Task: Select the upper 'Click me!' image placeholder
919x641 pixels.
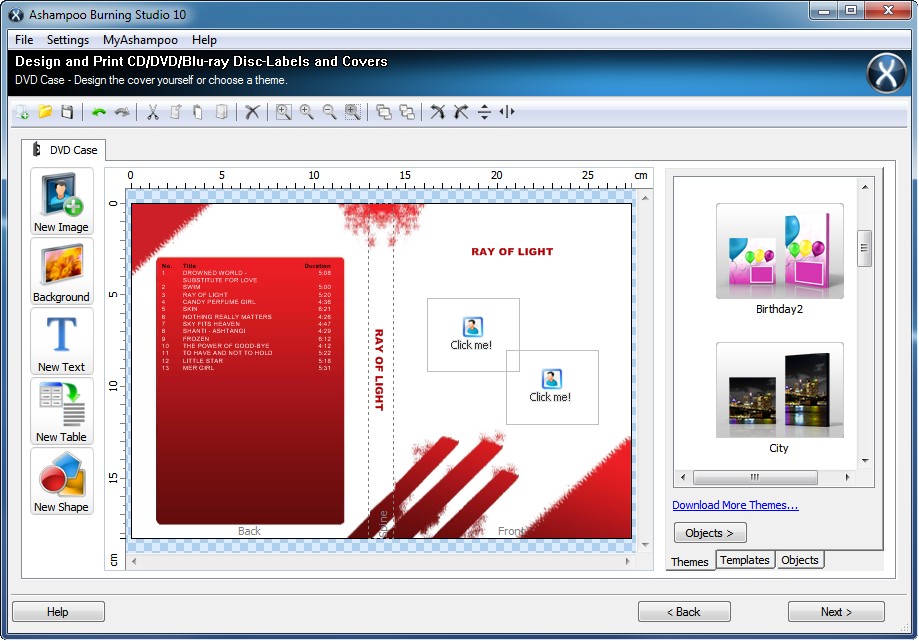Action: (x=473, y=335)
